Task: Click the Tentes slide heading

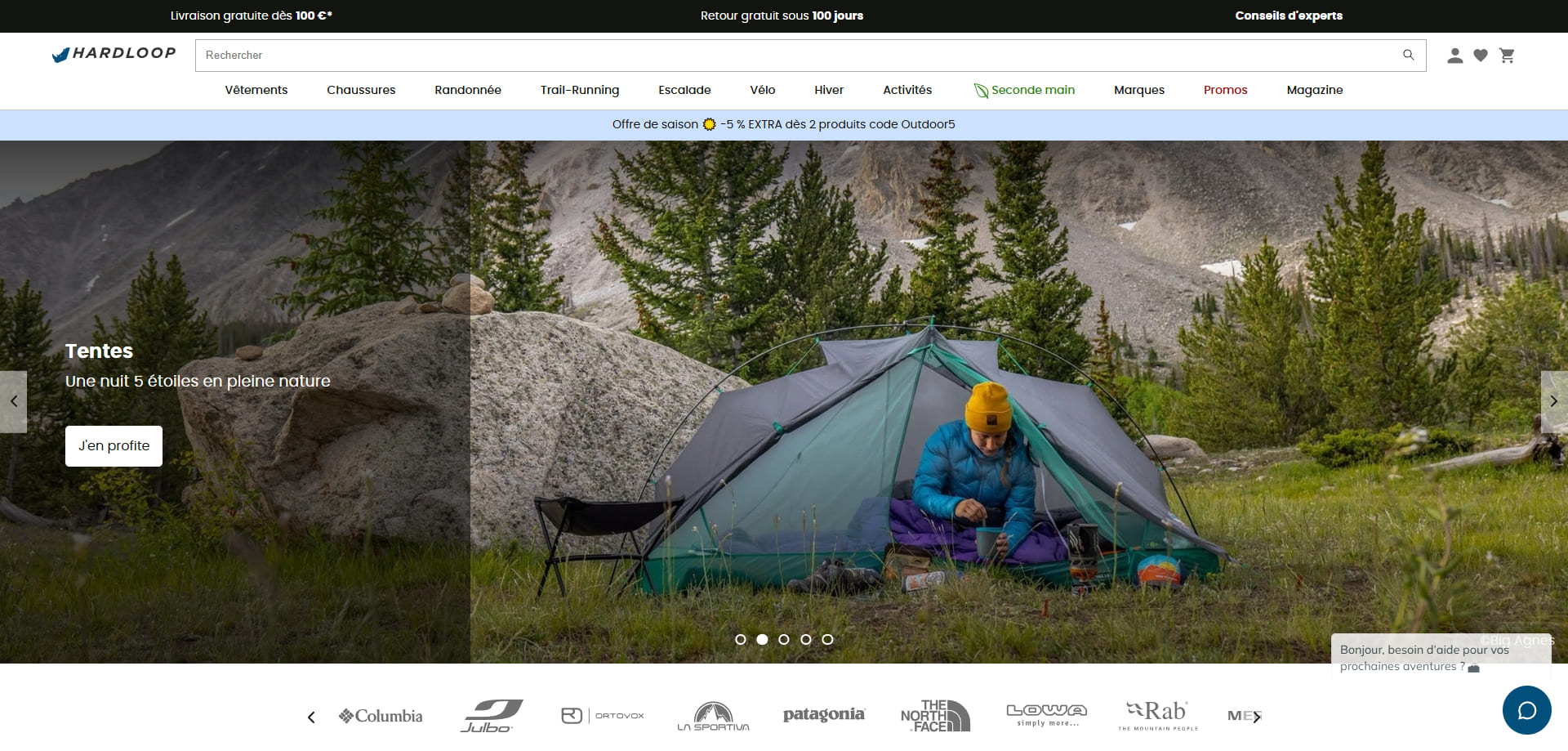Action: click(x=99, y=351)
